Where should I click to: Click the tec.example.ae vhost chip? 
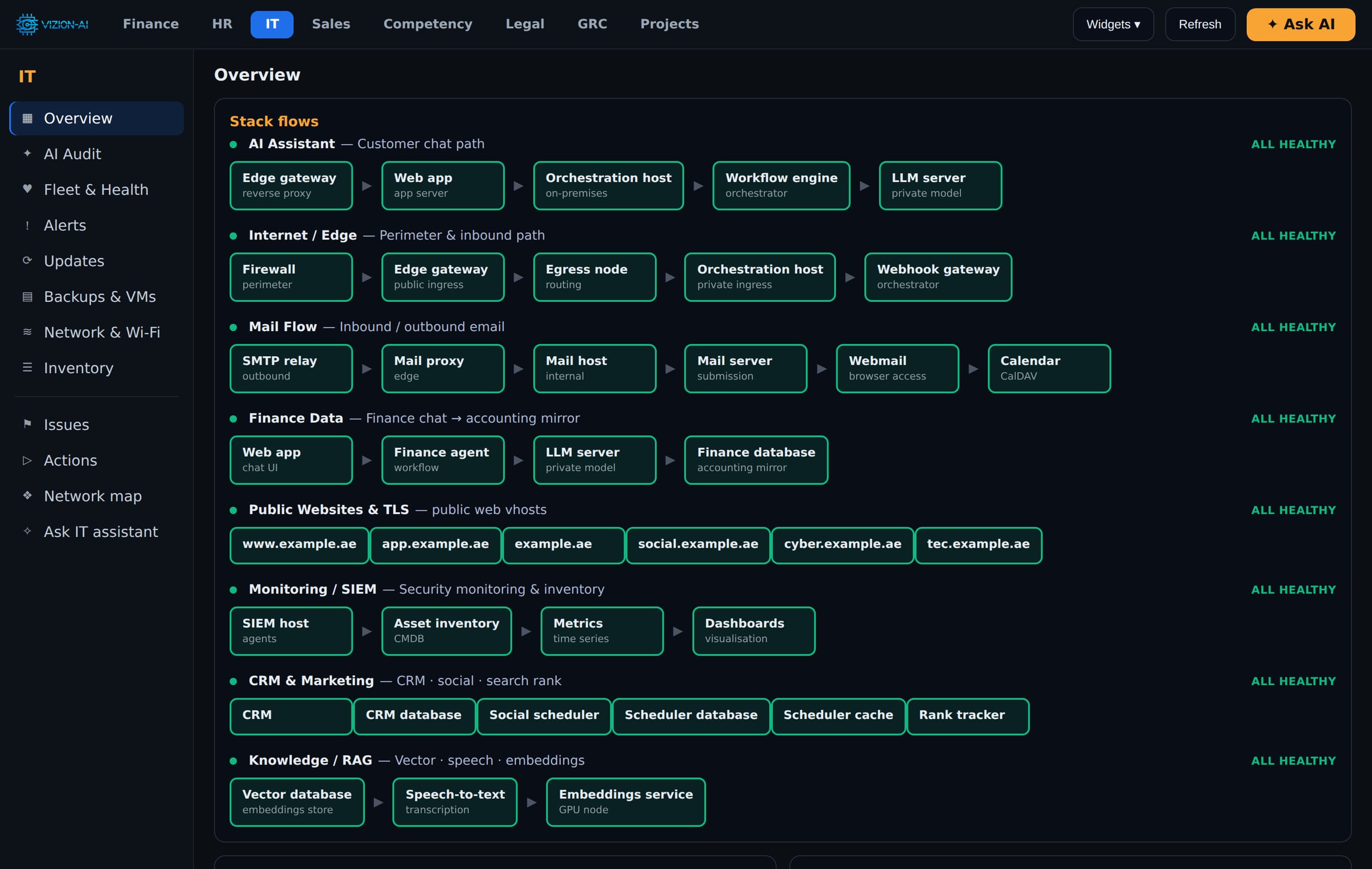pyautogui.click(x=978, y=545)
